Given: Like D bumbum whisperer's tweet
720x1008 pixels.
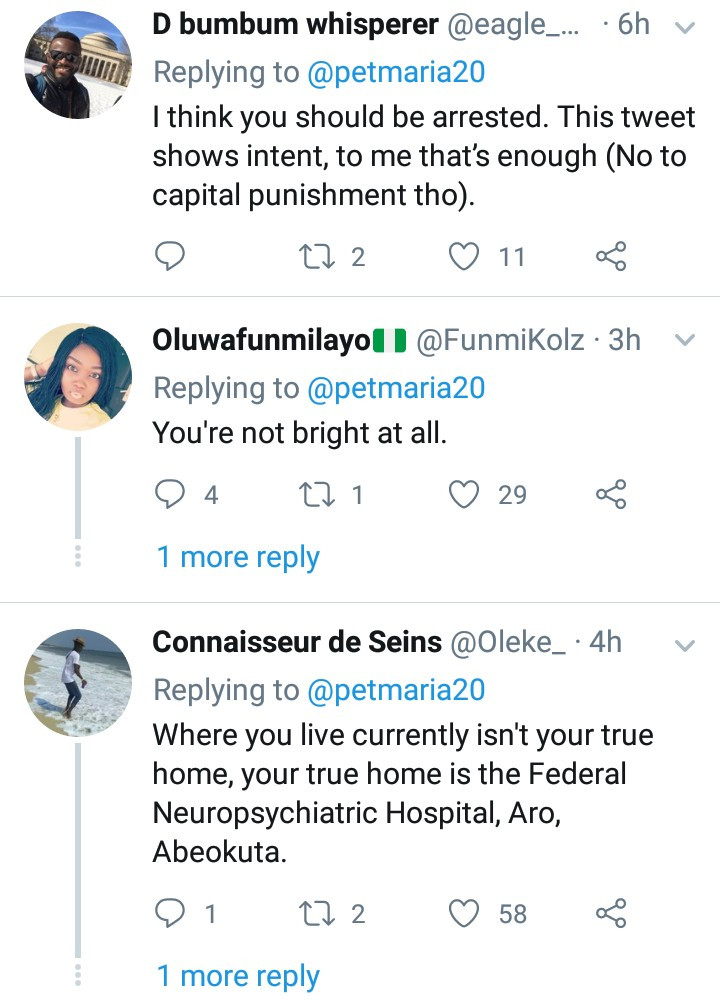Looking at the screenshot, I should (463, 257).
